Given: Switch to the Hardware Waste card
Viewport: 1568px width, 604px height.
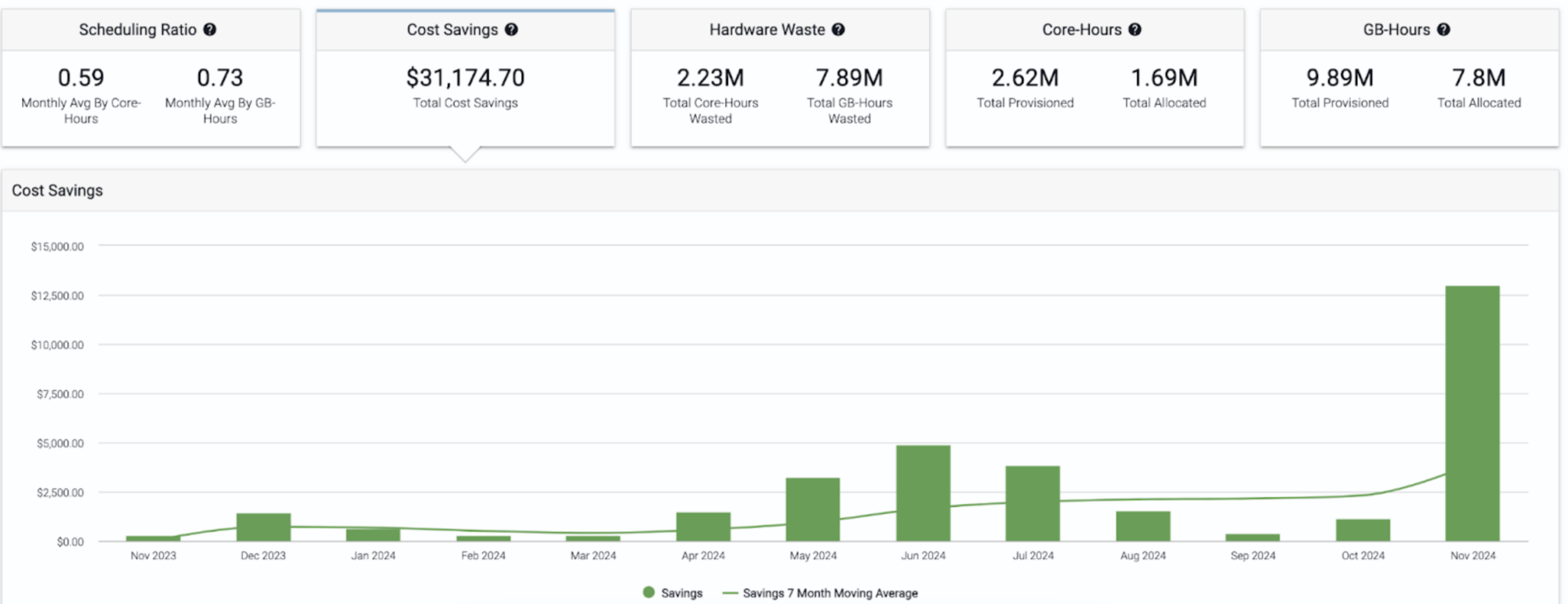Looking at the screenshot, I should pos(780,78).
